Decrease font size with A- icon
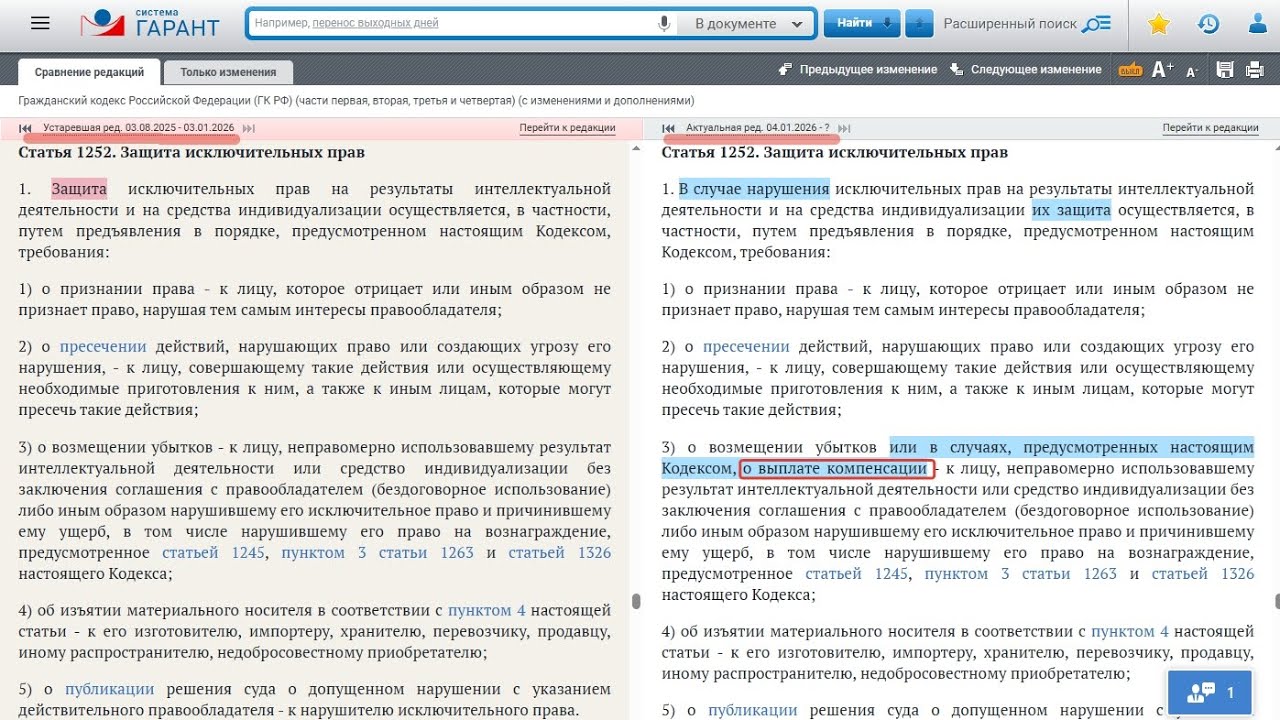 [1192, 71]
